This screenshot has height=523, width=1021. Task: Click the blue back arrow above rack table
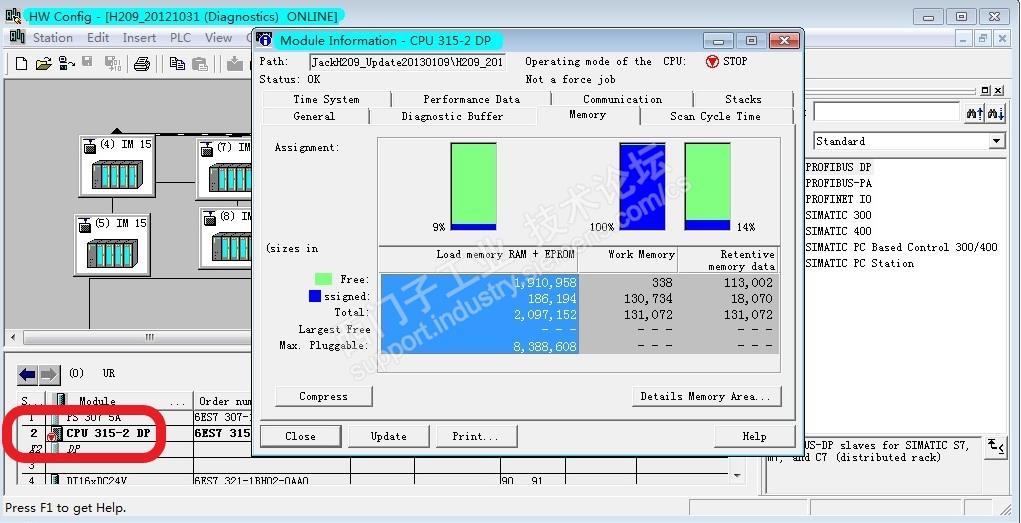(27, 375)
